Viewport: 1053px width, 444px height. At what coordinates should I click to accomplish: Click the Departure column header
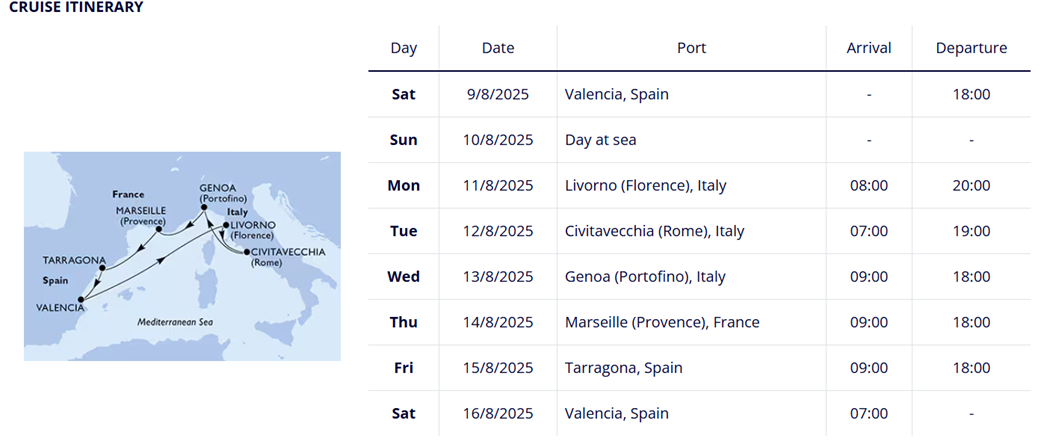[971, 48]
